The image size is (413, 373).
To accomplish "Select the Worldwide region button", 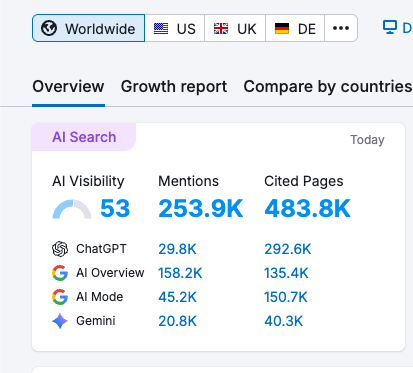I will tap(88, 28).
